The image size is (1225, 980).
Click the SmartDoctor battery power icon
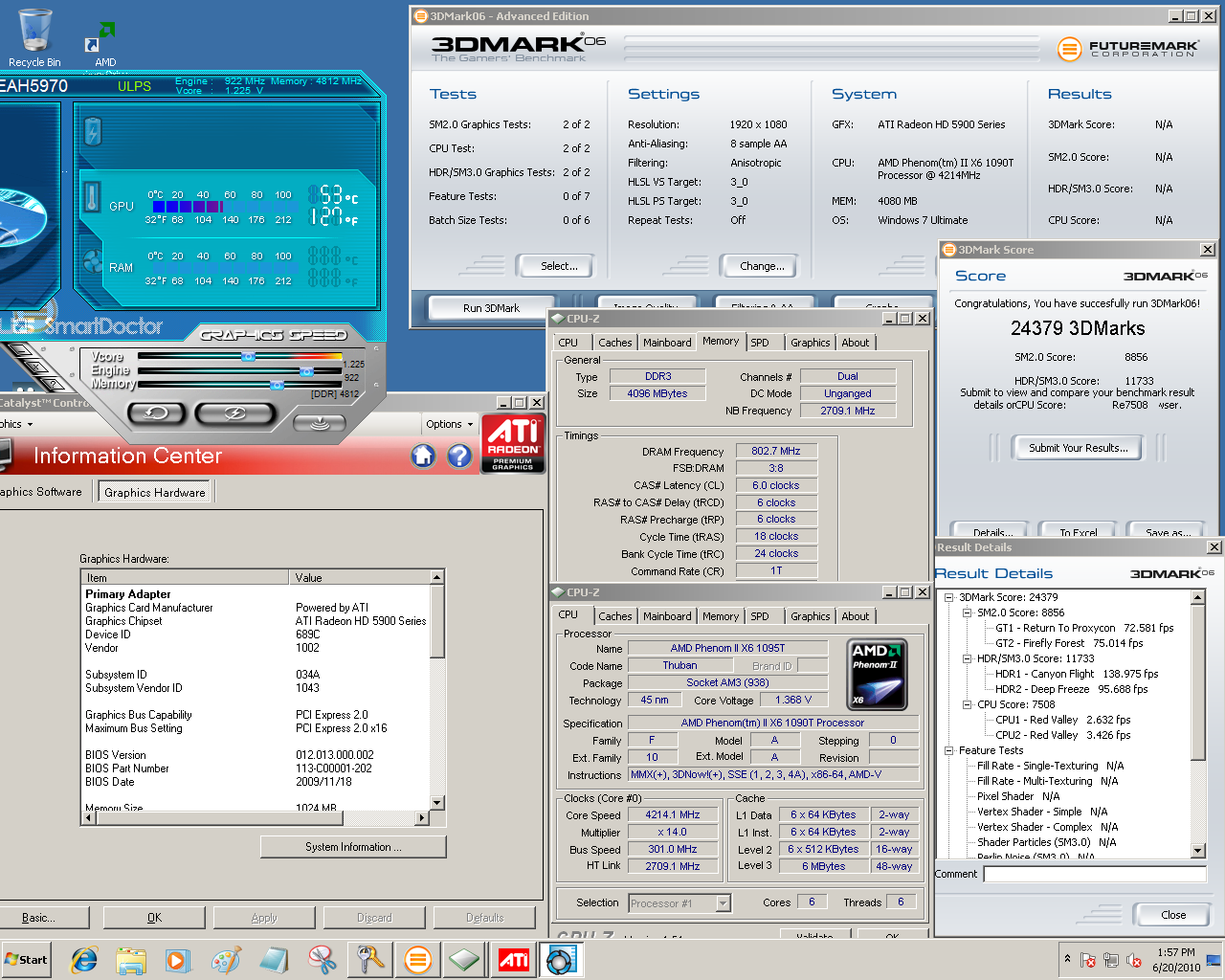click(93, 130)
